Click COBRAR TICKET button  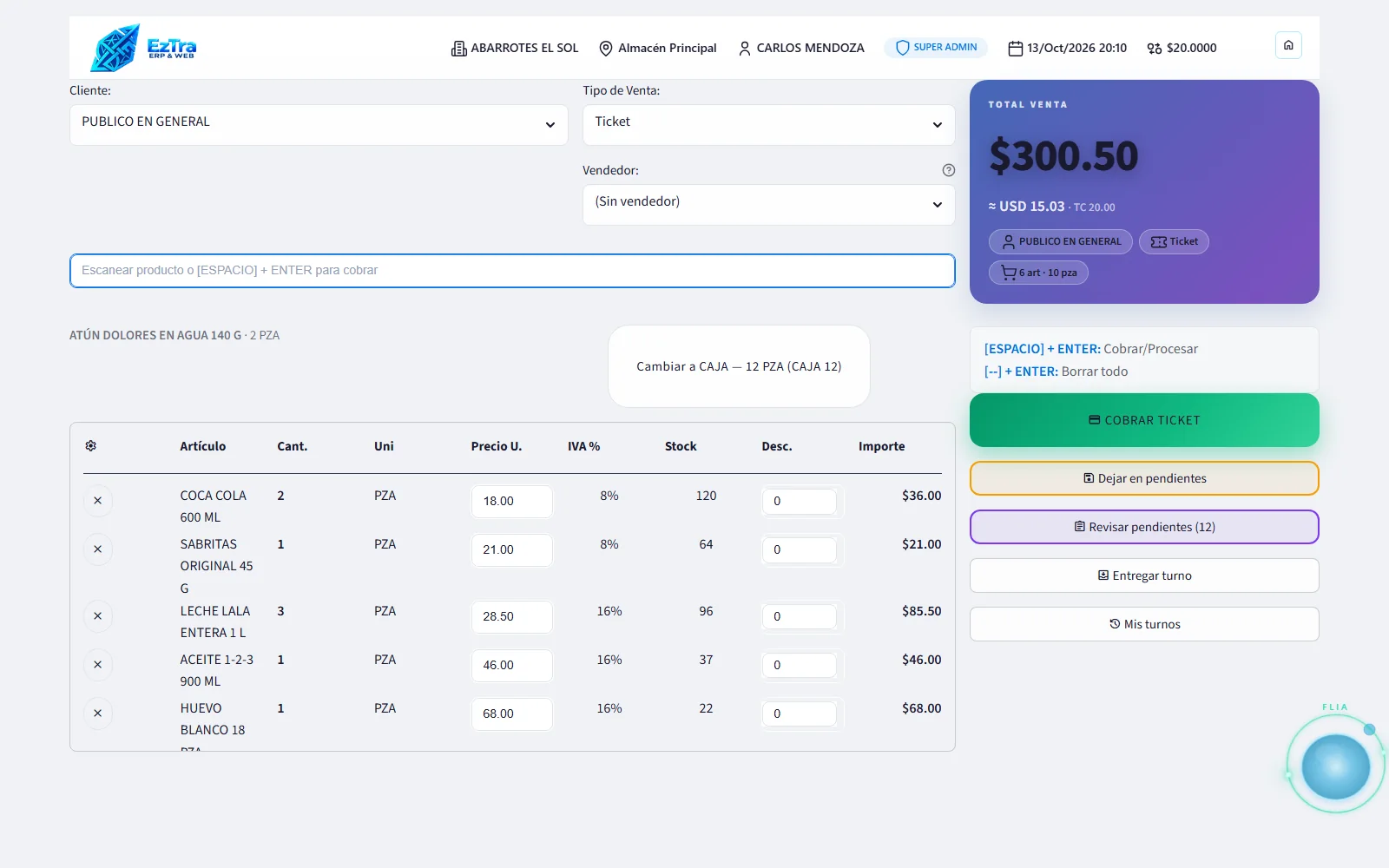click(x=1144, y=420)
